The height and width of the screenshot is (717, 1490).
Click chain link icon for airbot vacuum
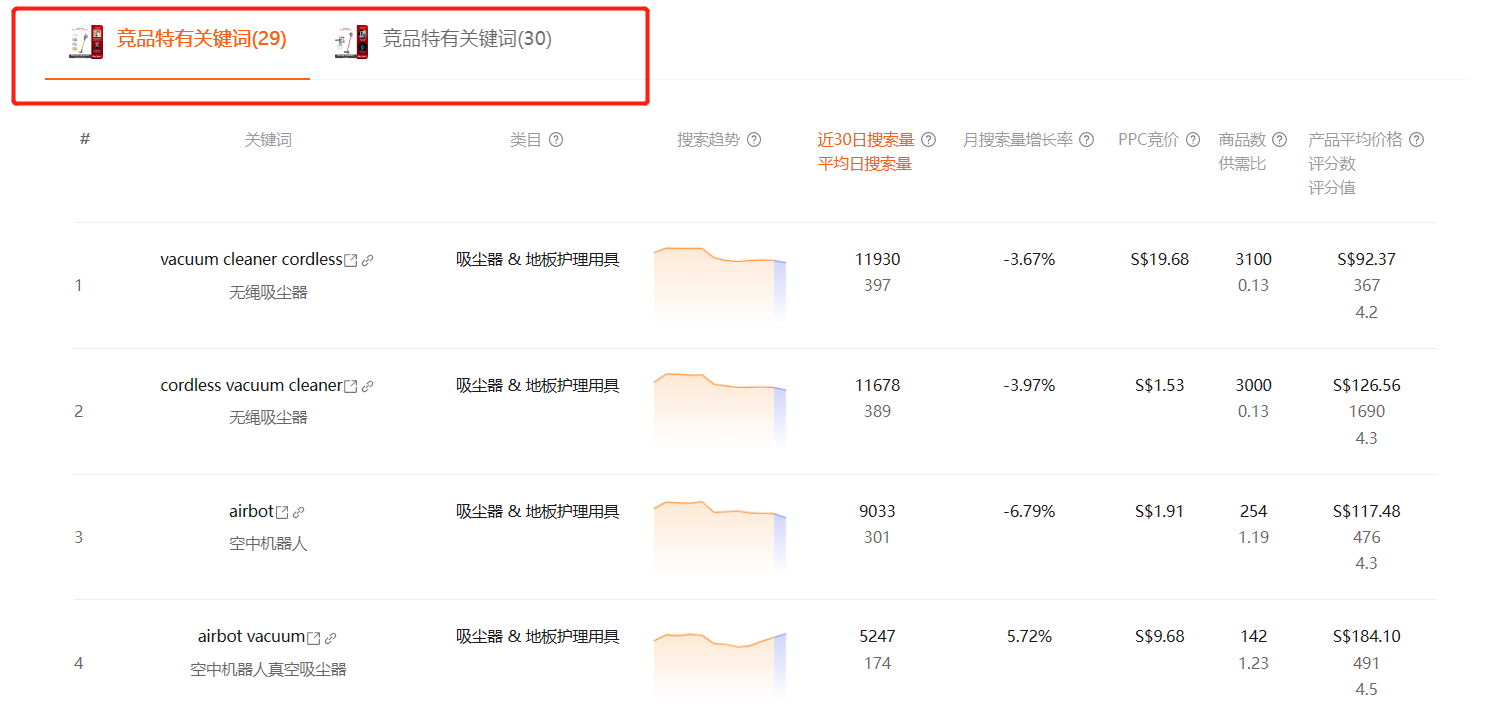(x=330, y=638)
